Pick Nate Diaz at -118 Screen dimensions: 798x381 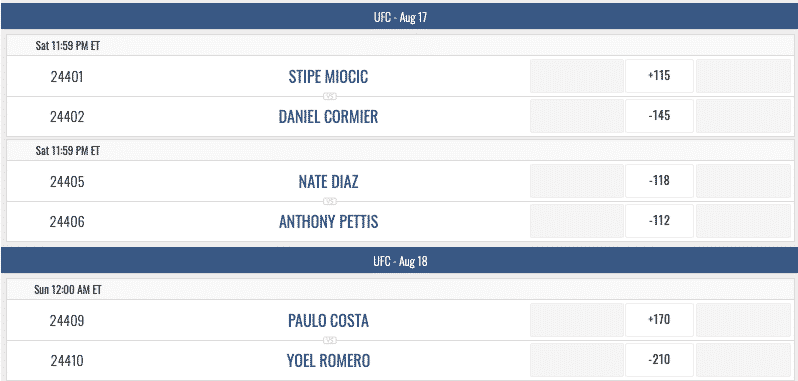(659, 181)
